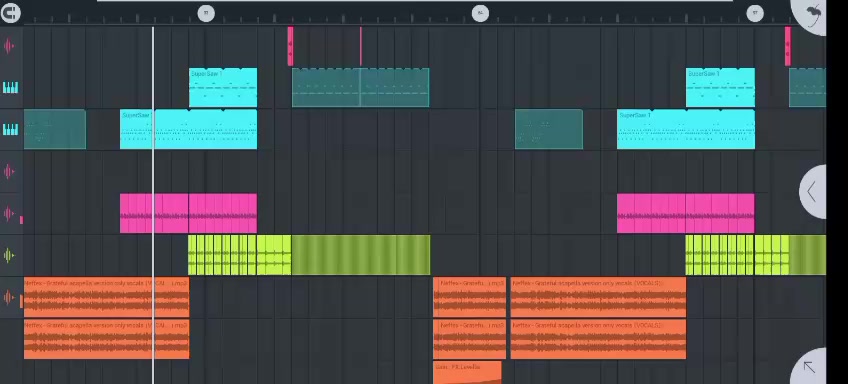Select long Neffex VOCALS clip, lower row
This screenshot has width=848, height=384.
(x=598, y=339)
